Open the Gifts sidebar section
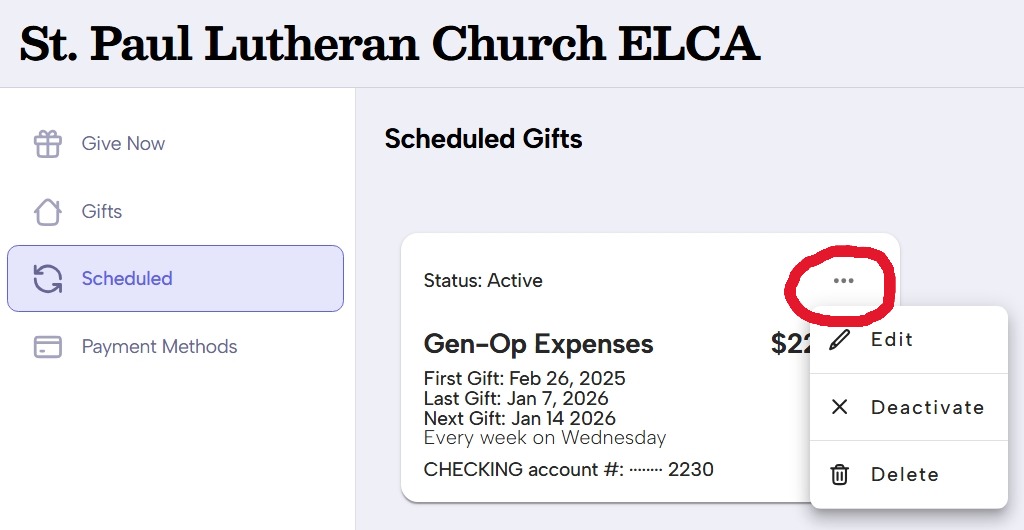Viewport: 1024px width, 530px height. (x=102, y=212)
